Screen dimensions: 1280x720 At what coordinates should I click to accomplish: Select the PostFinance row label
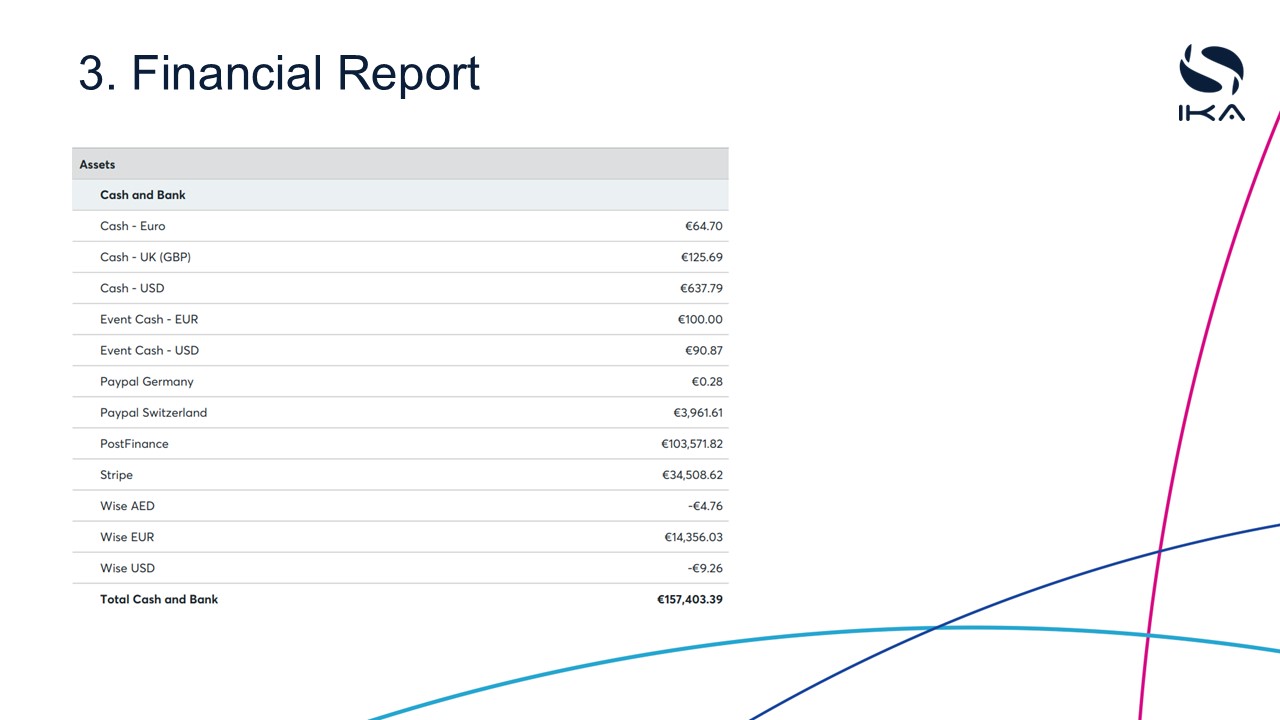[x=134, y=443]
